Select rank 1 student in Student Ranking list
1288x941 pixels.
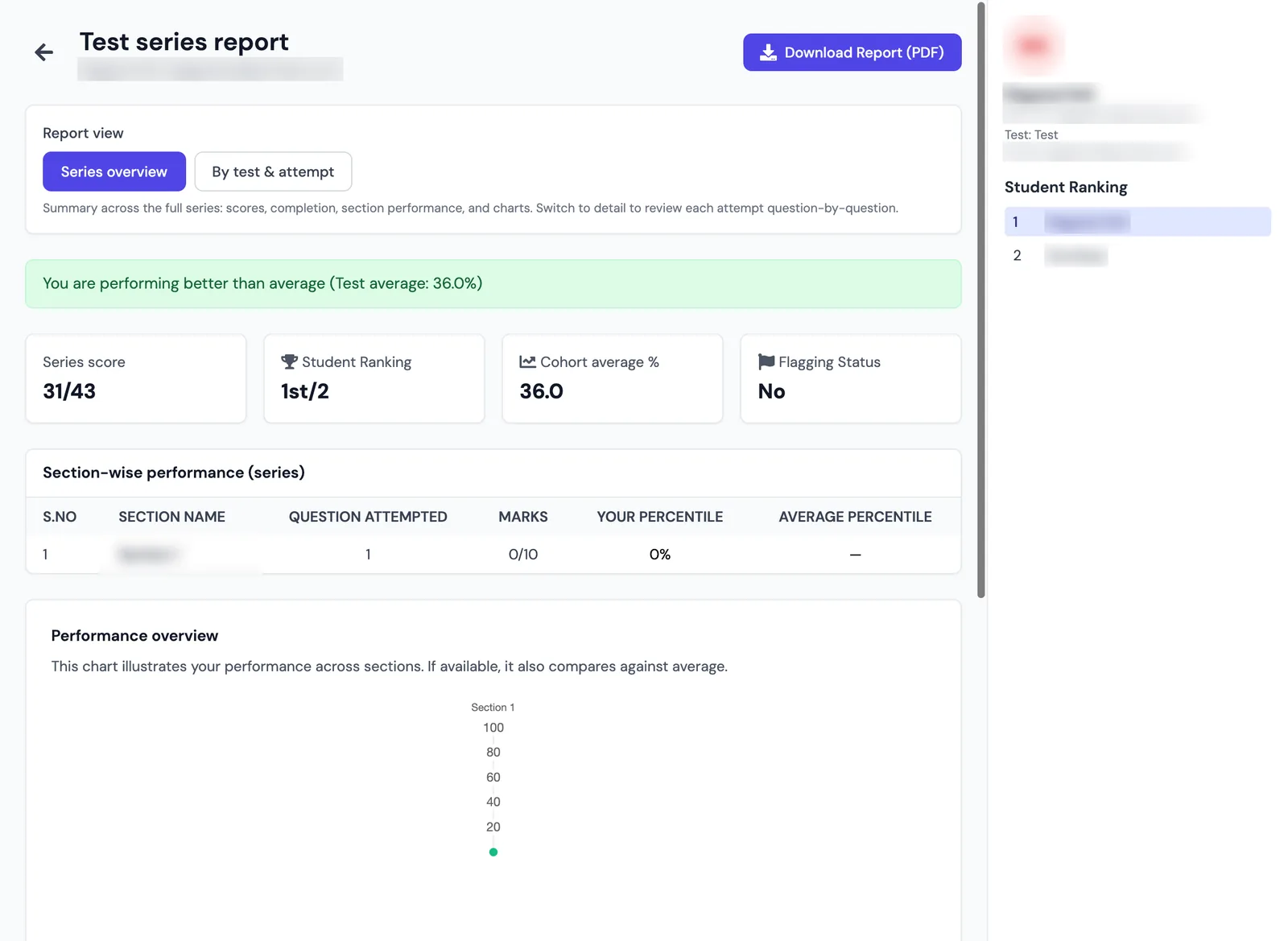pyautogui.click(x=1137, y=221)
